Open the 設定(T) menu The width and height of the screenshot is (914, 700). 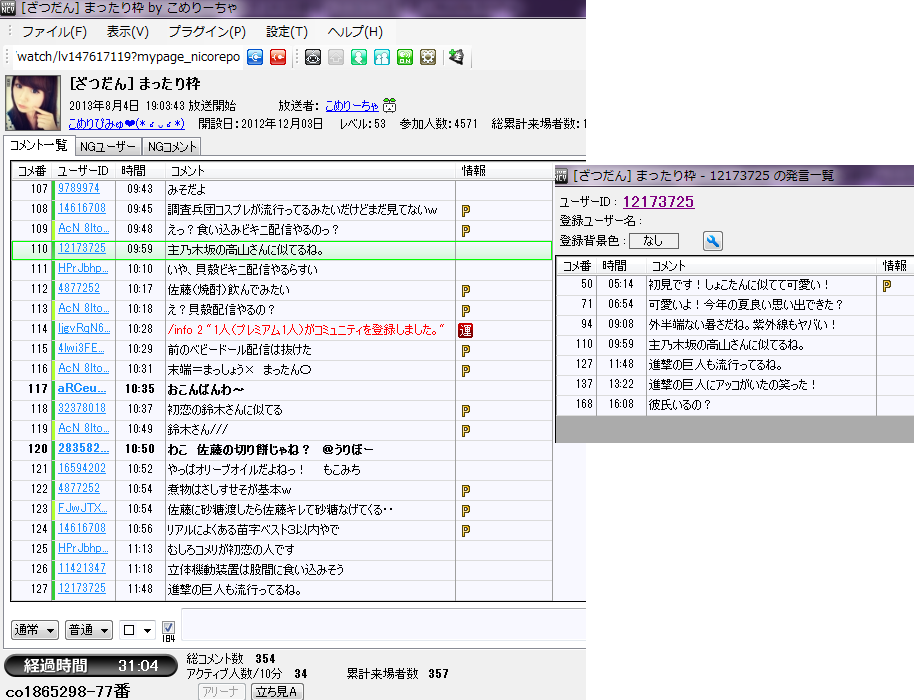coord(287,31)
